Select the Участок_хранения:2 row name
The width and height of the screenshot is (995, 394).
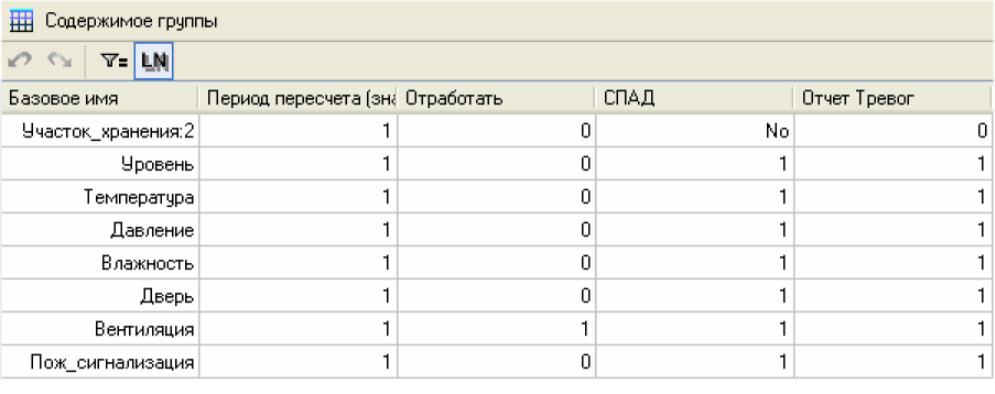101,131
